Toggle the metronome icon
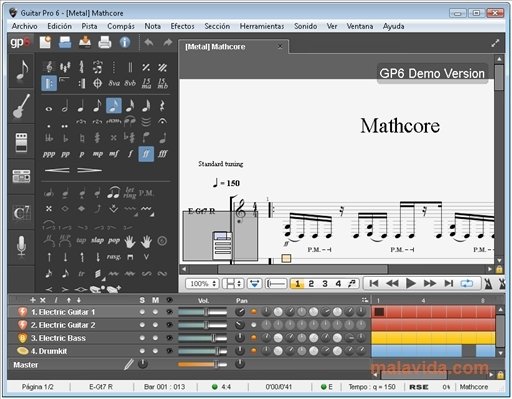This screenshot has height=399, width=512. point(488,284)
